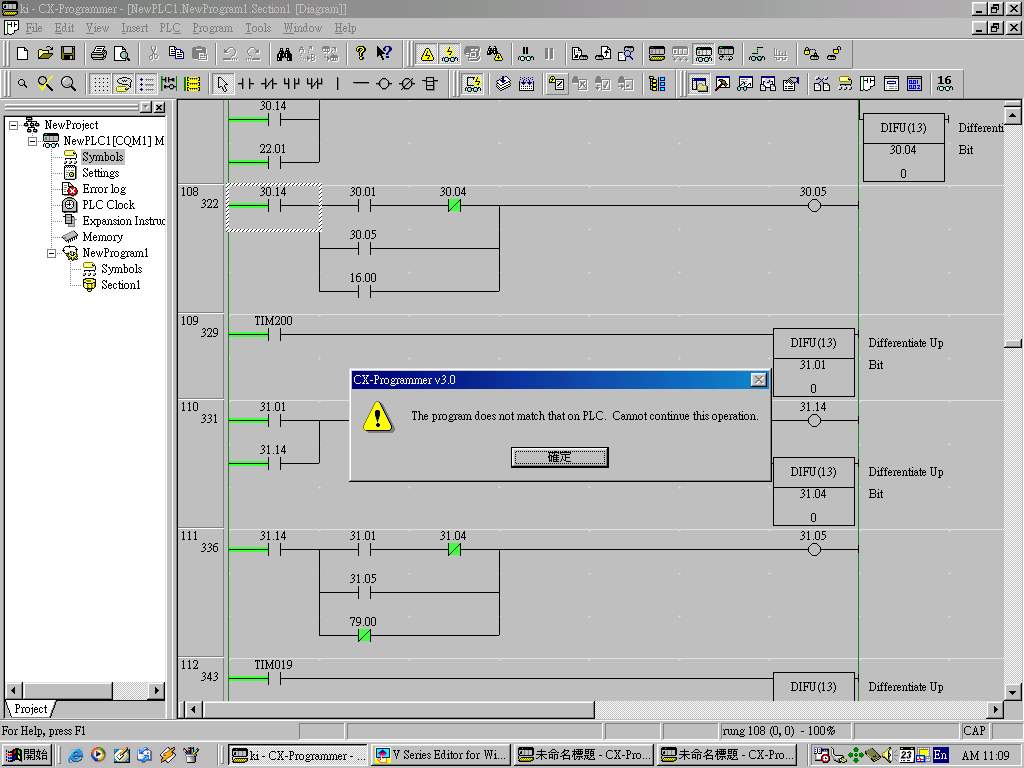The image size is (1024, 768).
Task: Toggle the grid dots display
Action: tap(100, 84)
